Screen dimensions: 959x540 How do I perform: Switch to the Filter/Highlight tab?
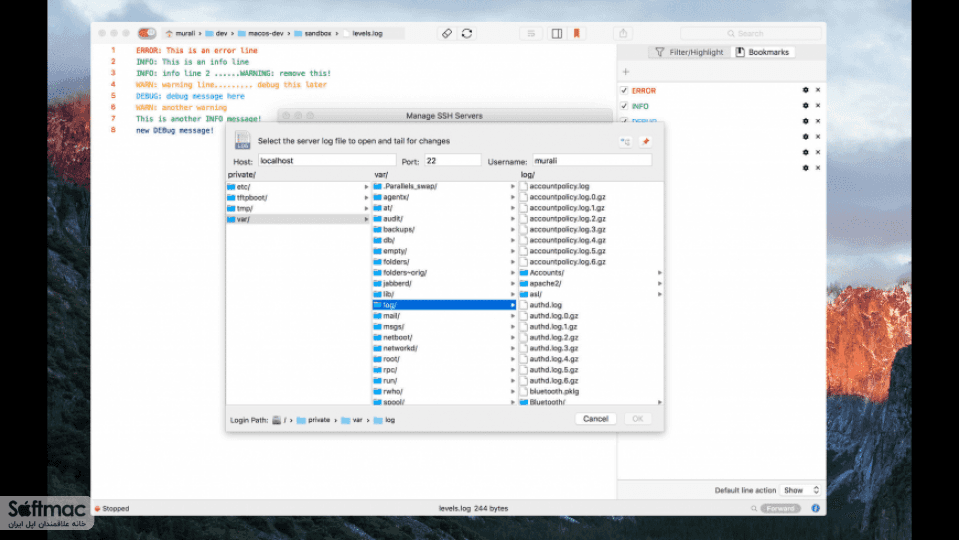[x=689, y=52]
